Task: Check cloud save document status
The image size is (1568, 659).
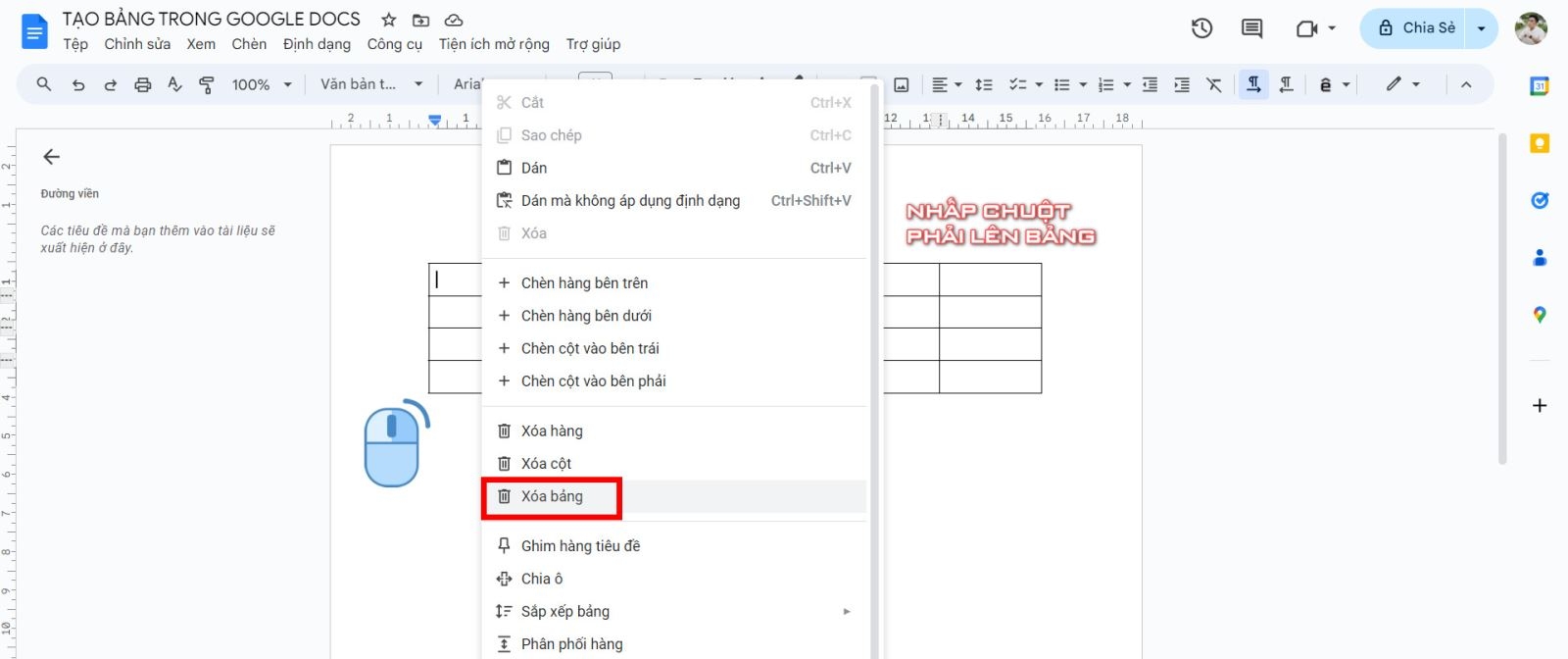Action: (x=453, y=20)
